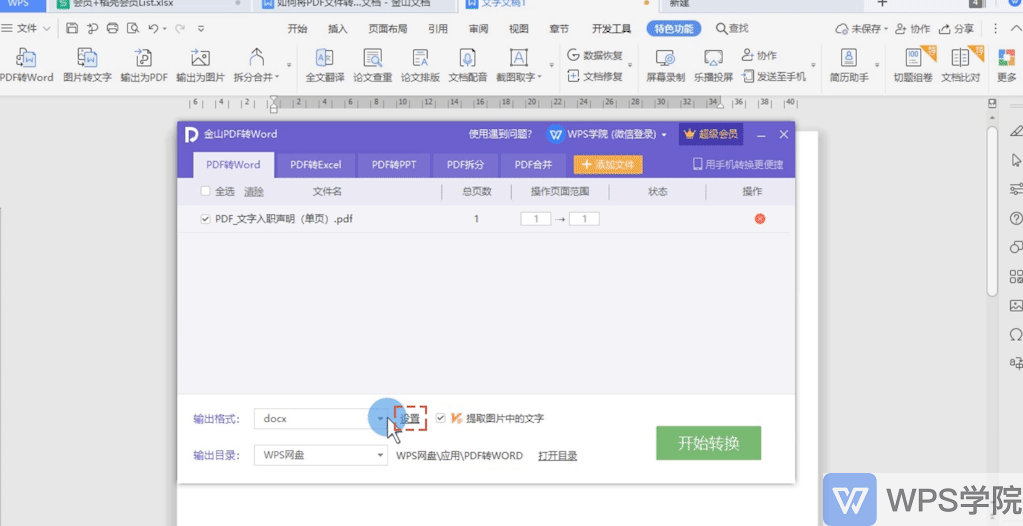Toggle the 全选 checkbox
The height and width of the screenshot is (526, 1023).
206,191
